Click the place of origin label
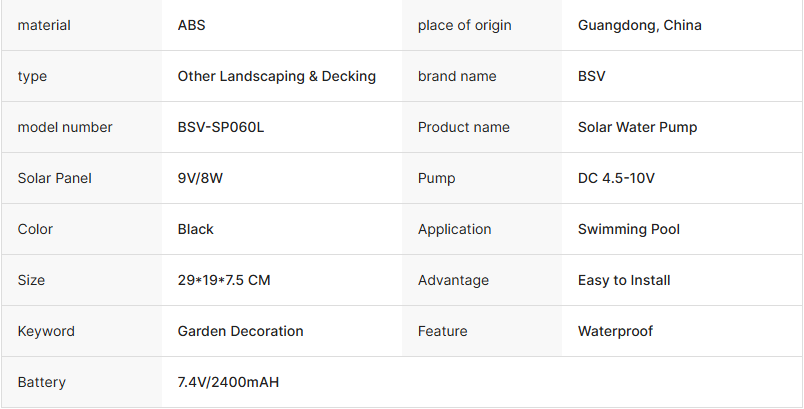The height and width of the screenshot is (409, 804). 464,25
